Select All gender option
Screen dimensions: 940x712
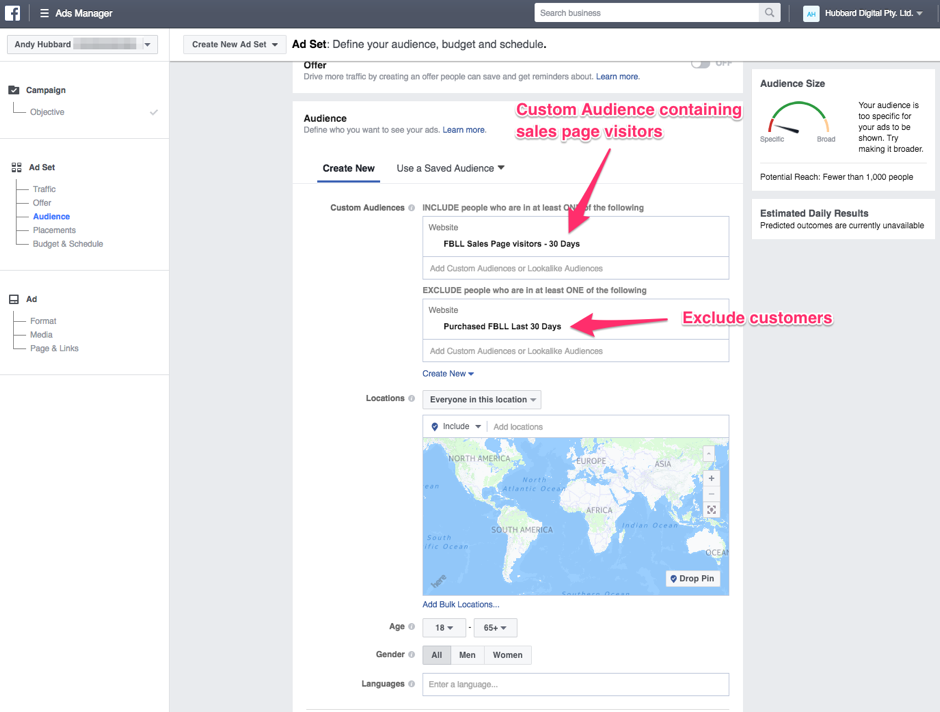click(436, 655)
